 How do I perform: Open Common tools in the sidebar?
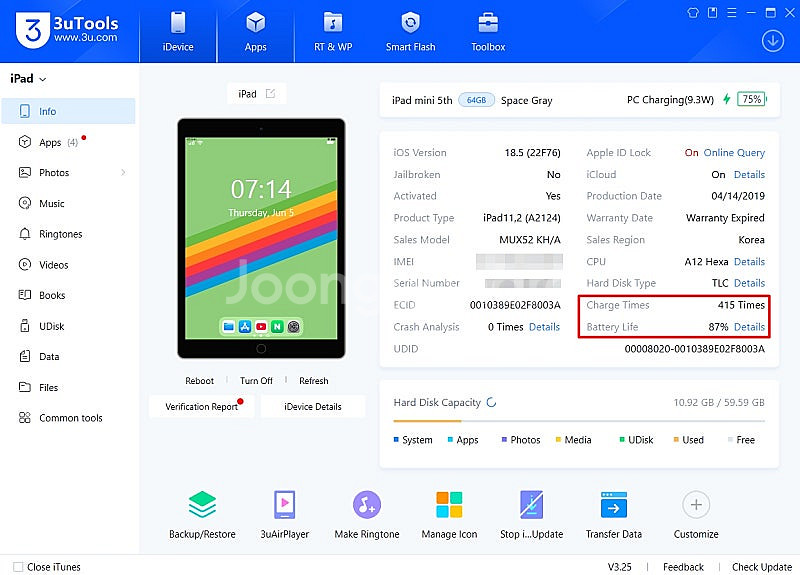pos(68,418)
